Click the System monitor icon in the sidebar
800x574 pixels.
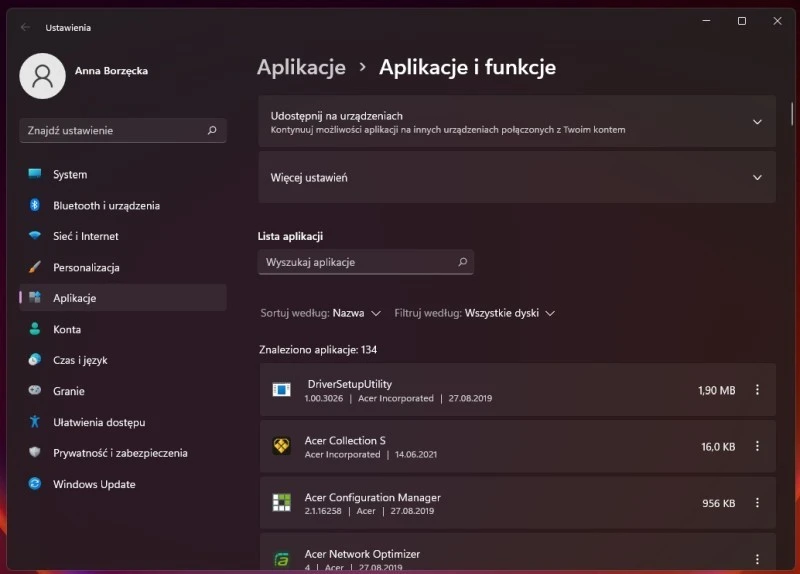[x=35, y=173]
